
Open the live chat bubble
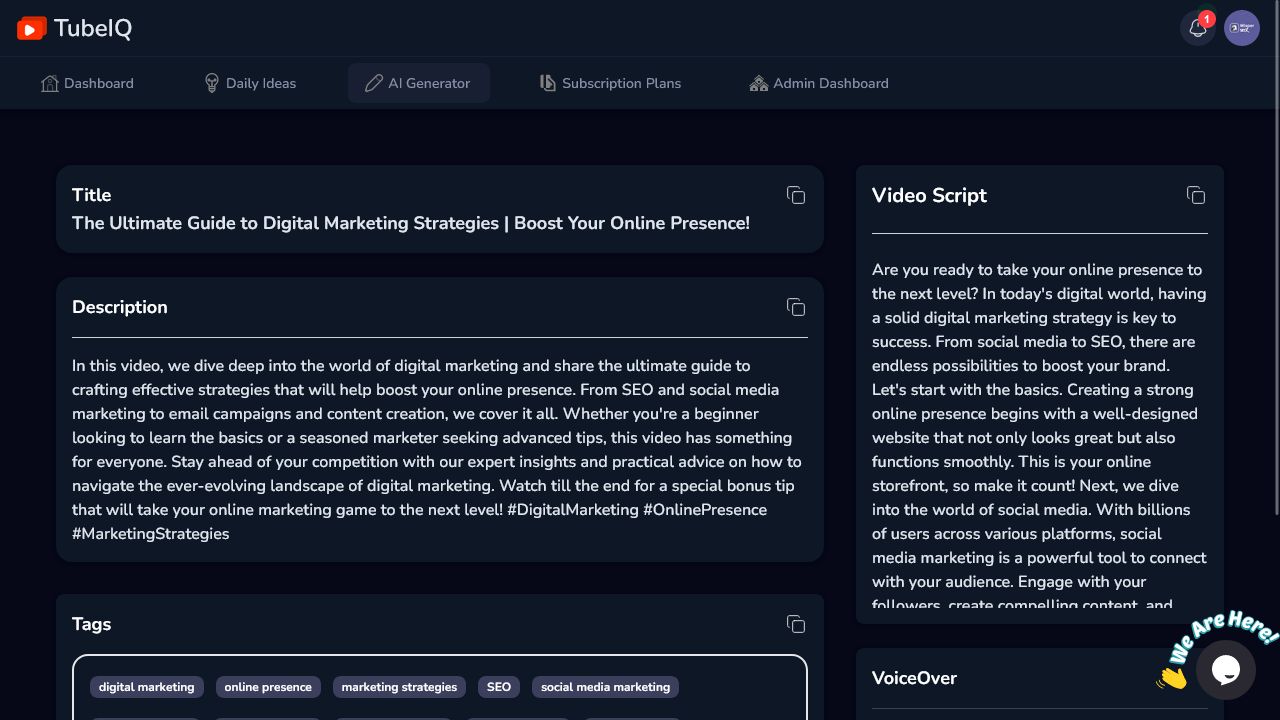1225,670
